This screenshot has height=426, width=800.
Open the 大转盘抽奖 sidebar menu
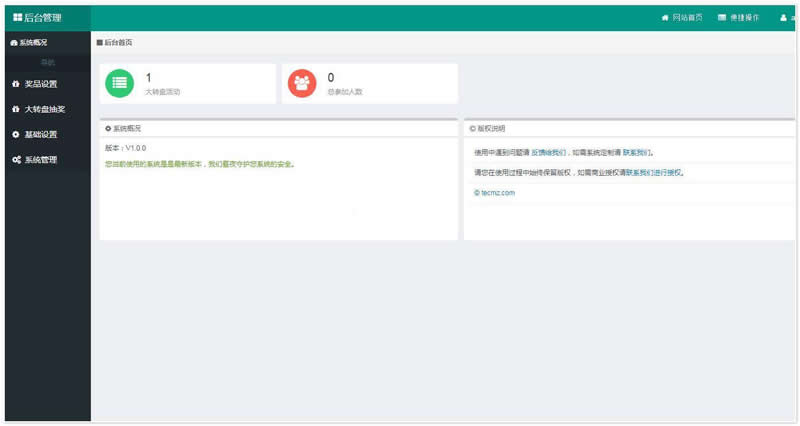tap(48, 109)
